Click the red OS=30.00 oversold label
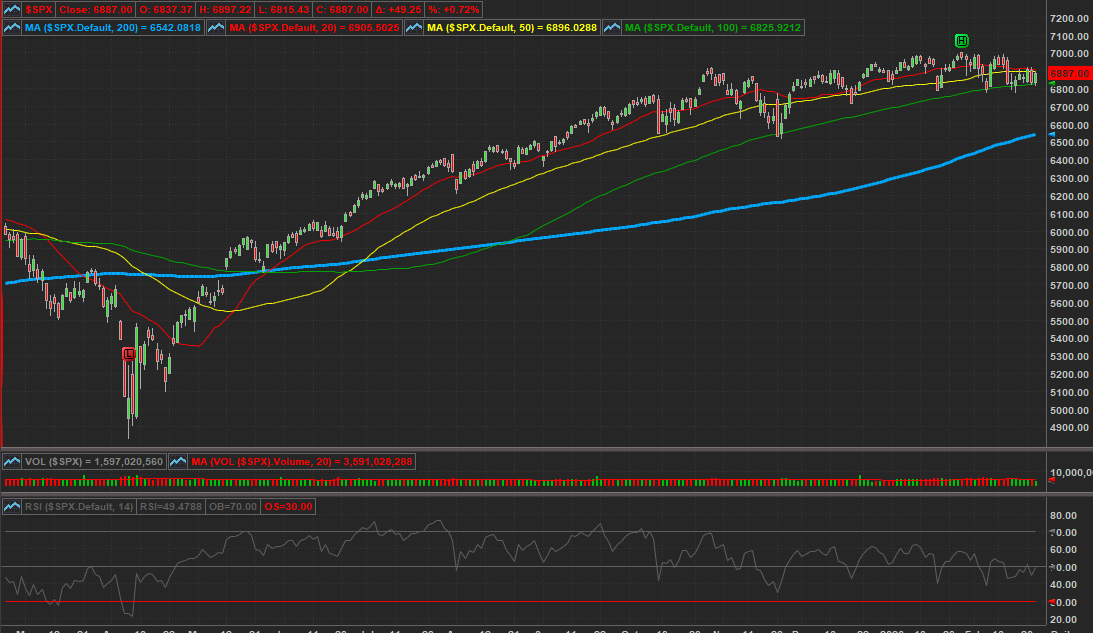 point(289,507)
